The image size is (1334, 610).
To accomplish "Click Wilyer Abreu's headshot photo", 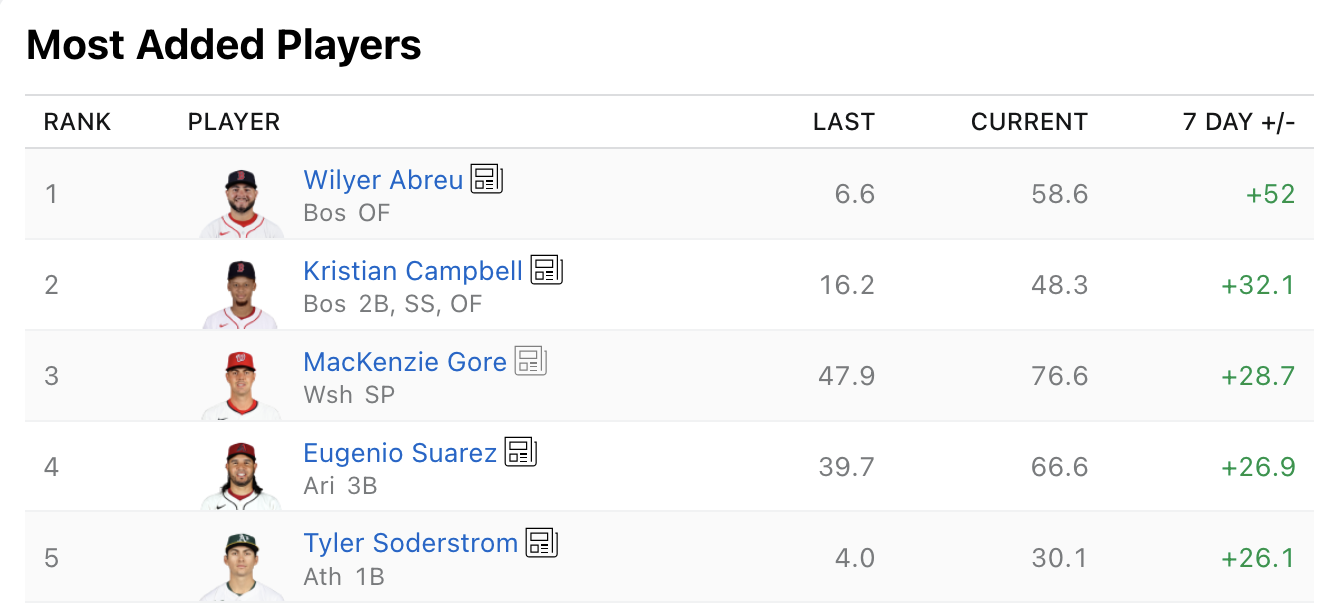I will tap(241, 203).
